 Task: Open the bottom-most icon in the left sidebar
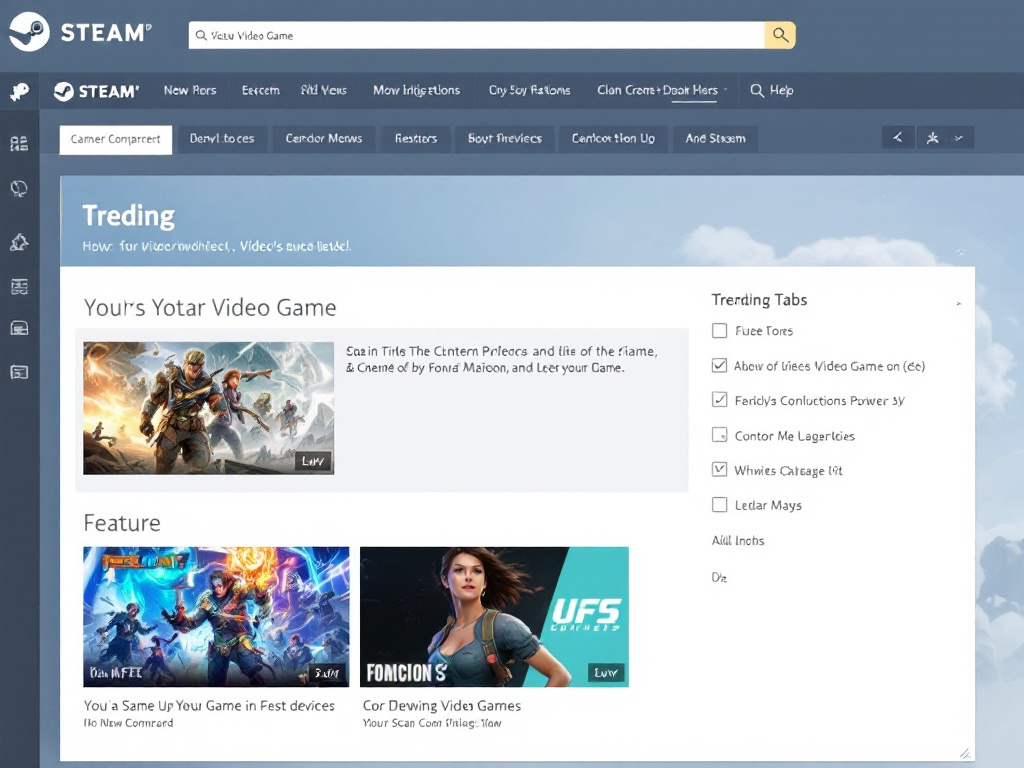tap(19, 372)
